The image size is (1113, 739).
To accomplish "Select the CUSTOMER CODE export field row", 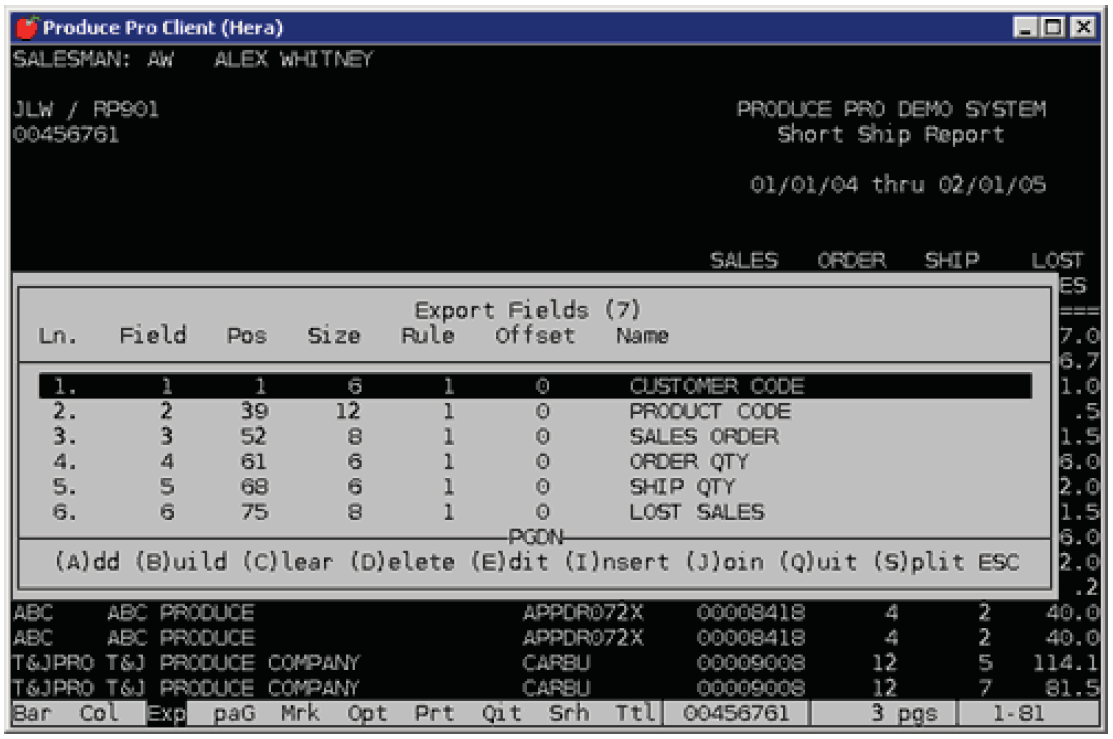I will pyautogui.click(x=535, y=386).
